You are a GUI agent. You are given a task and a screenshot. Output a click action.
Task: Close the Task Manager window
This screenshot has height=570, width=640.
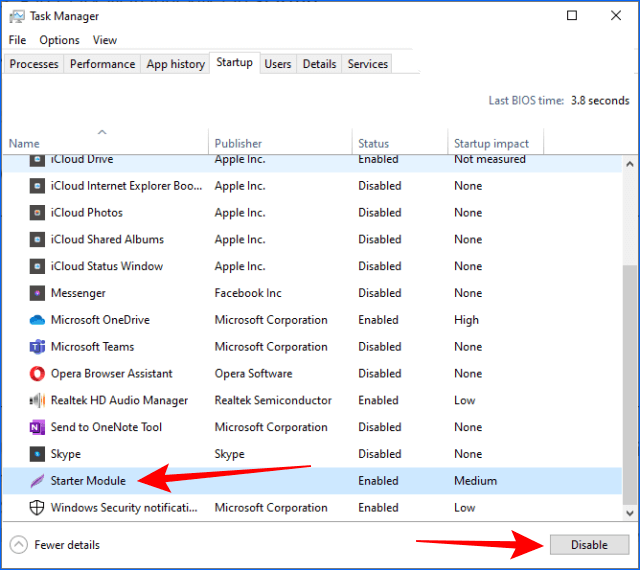click(x=616, y=16)
